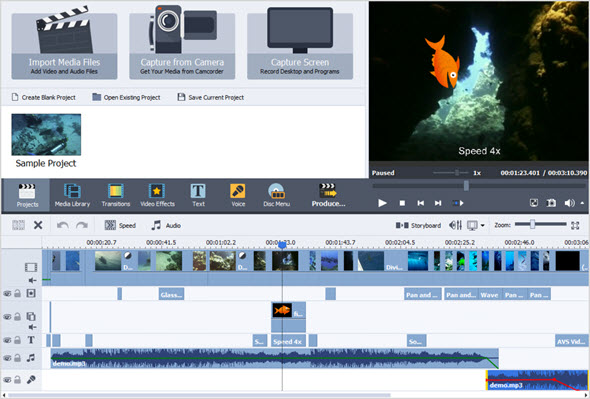Lock the video overlay track
This screenshot has width=590, height=399.
pyautogui.click(x=17, y=316)
